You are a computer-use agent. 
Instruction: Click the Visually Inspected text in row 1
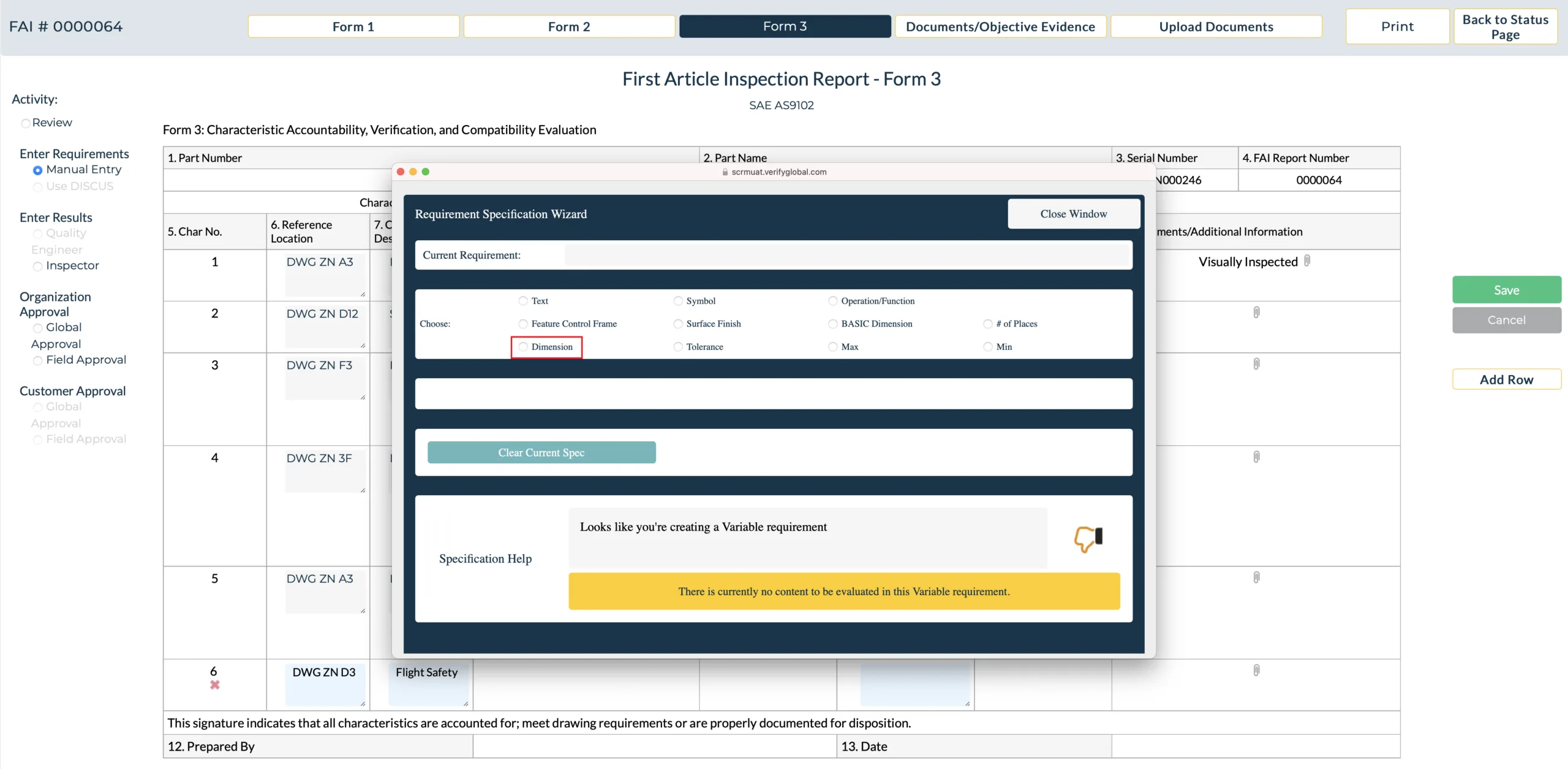(1248, 262)
